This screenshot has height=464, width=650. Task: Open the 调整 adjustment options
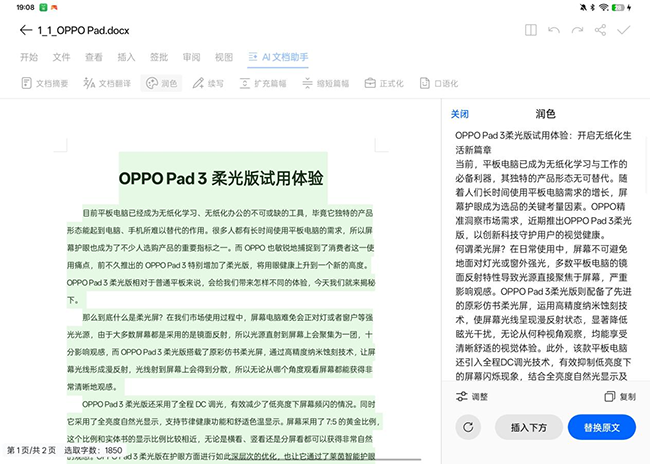click(472, 396)
